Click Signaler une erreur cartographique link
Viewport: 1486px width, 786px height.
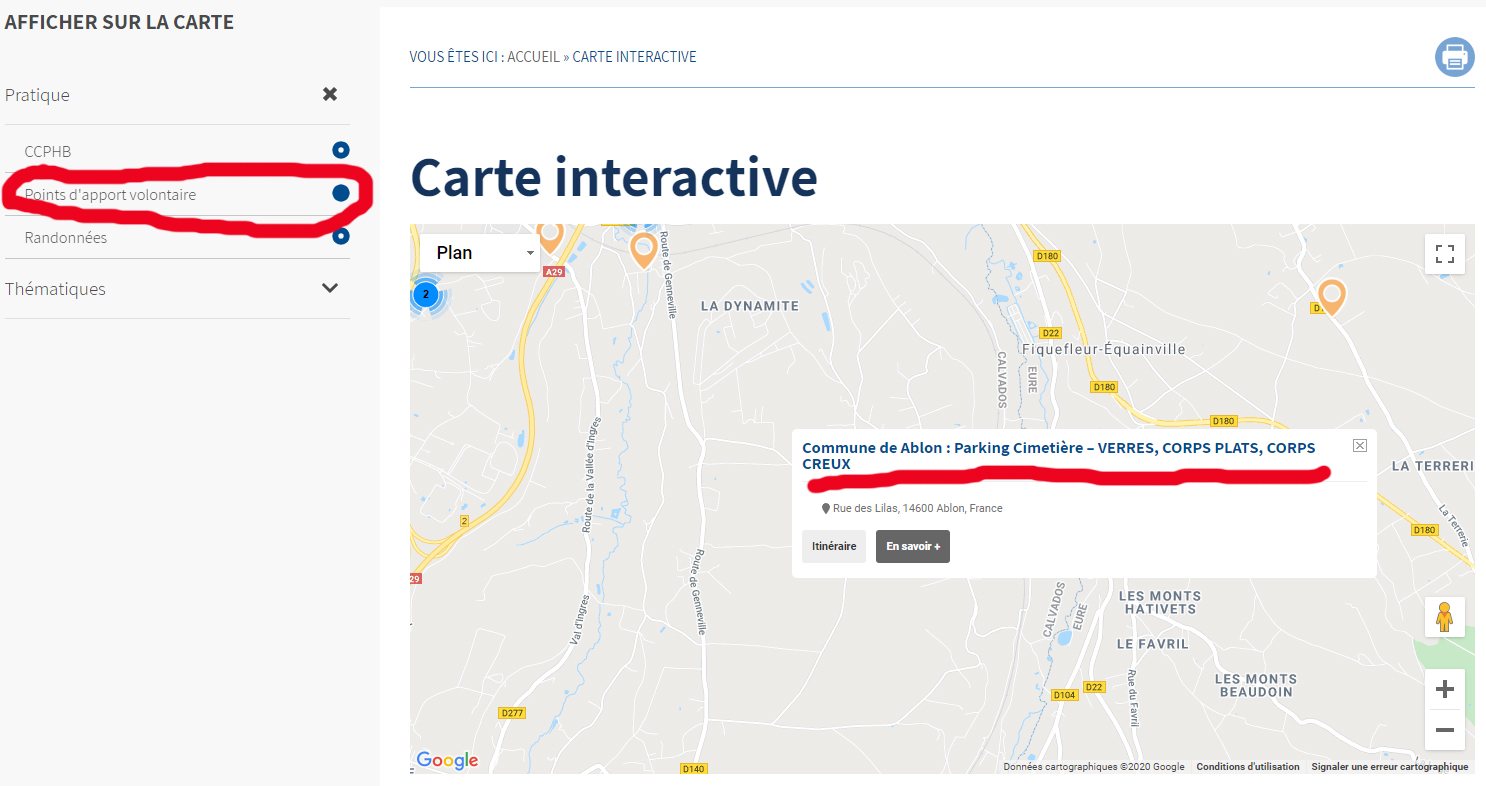click(1389, 767)
